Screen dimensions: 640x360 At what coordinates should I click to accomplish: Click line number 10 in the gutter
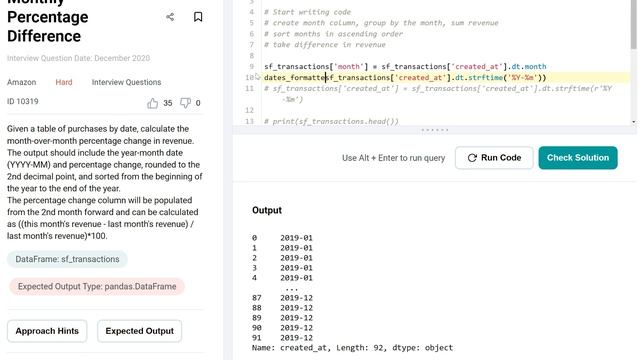249,78
